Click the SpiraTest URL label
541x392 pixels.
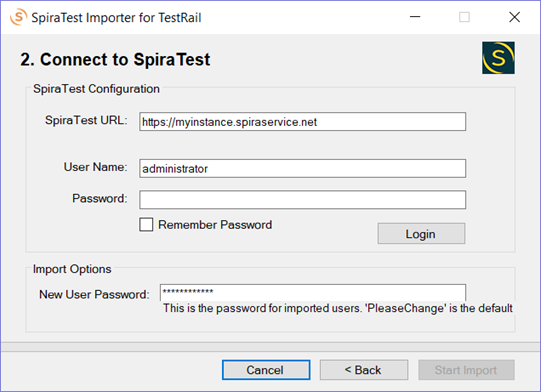click(x=86, y=120)
